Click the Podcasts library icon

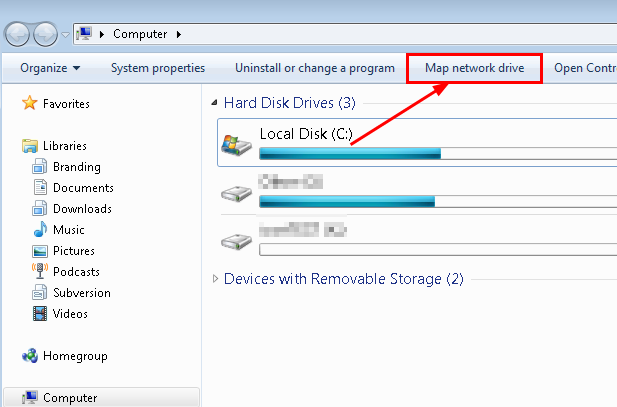[40, 272]
